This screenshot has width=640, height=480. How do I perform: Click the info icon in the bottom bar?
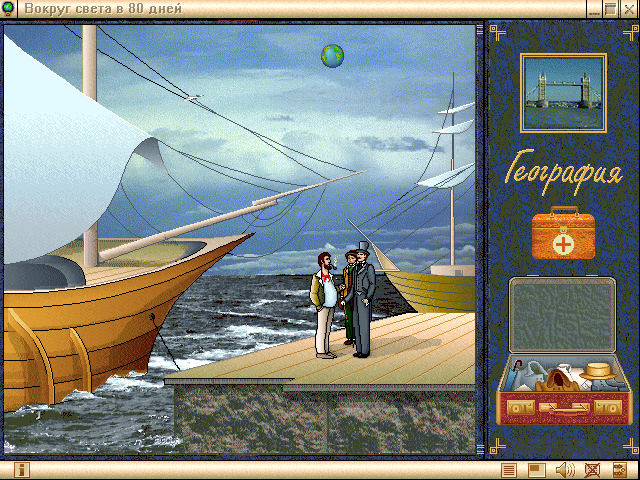22,469
